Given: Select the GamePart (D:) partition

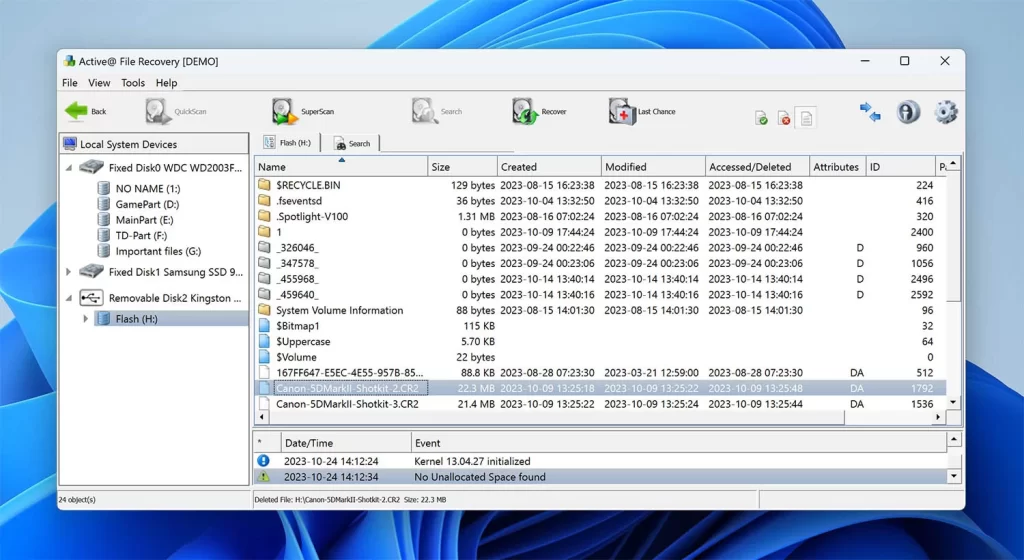Looking at the screenshot, I should tap(147, 204).
